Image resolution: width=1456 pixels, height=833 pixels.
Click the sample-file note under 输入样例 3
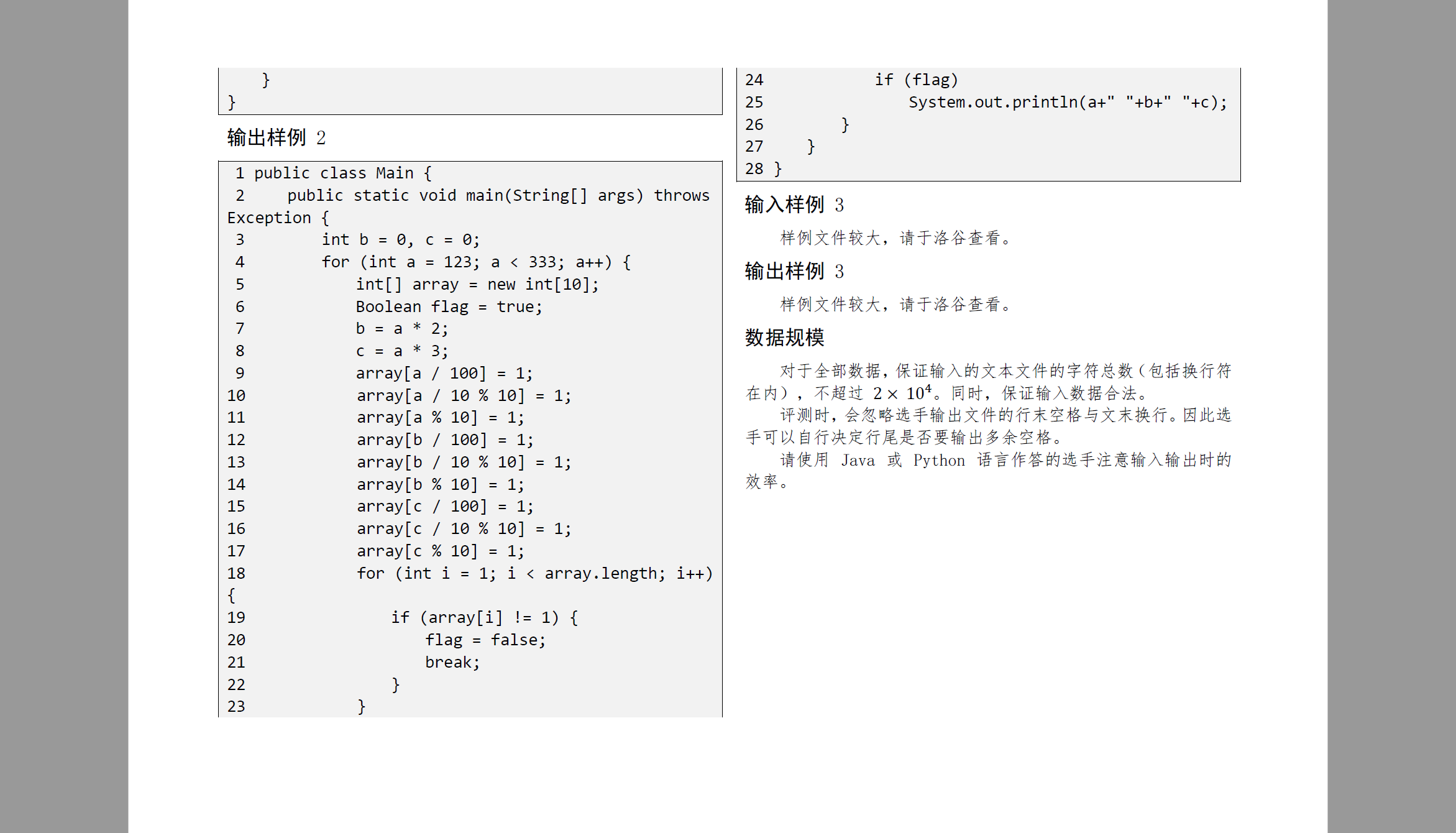[897, 238]
